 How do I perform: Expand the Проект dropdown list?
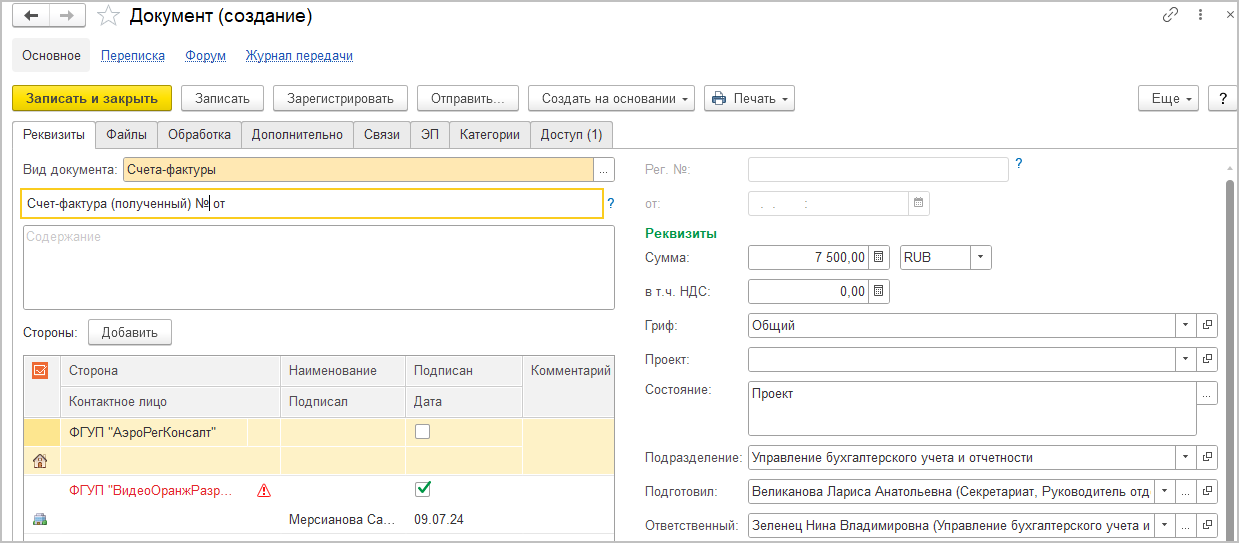click(x=1185, y=358)
